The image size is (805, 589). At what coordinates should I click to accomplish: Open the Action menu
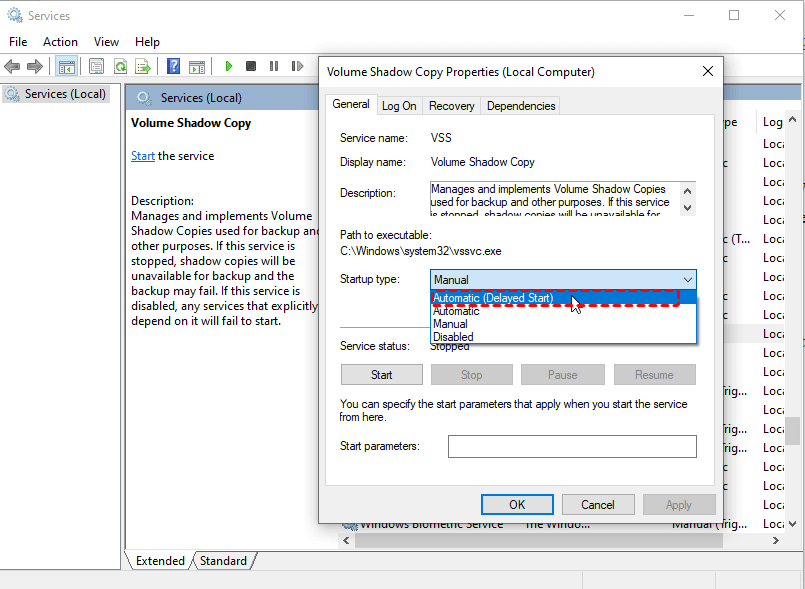60,42
